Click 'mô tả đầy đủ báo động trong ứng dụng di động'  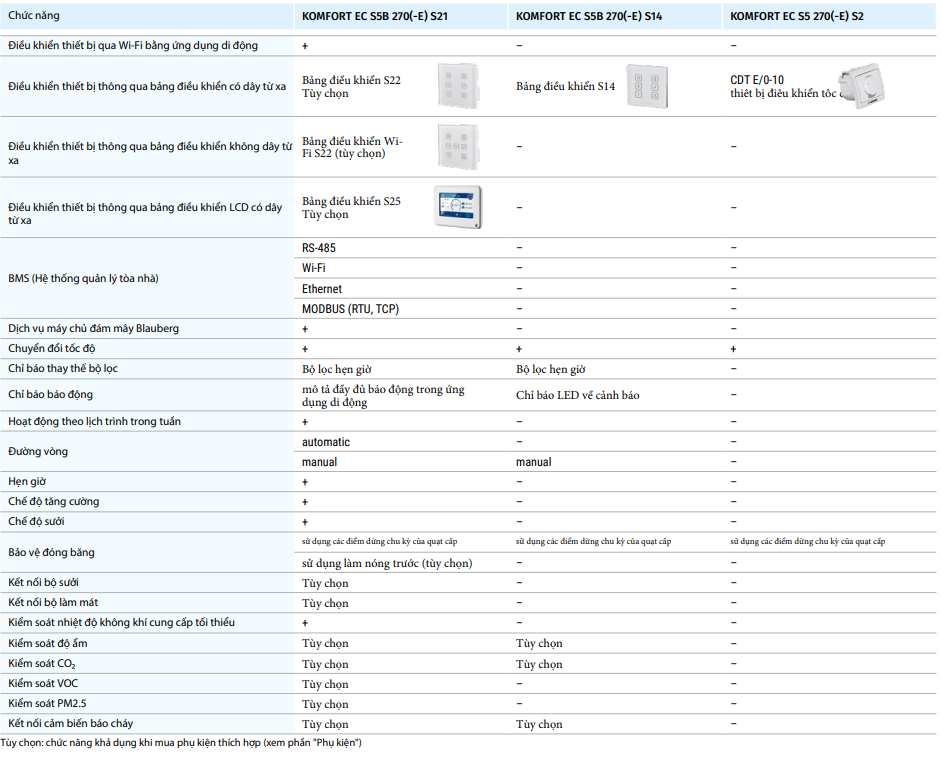[x=383, y=395]
